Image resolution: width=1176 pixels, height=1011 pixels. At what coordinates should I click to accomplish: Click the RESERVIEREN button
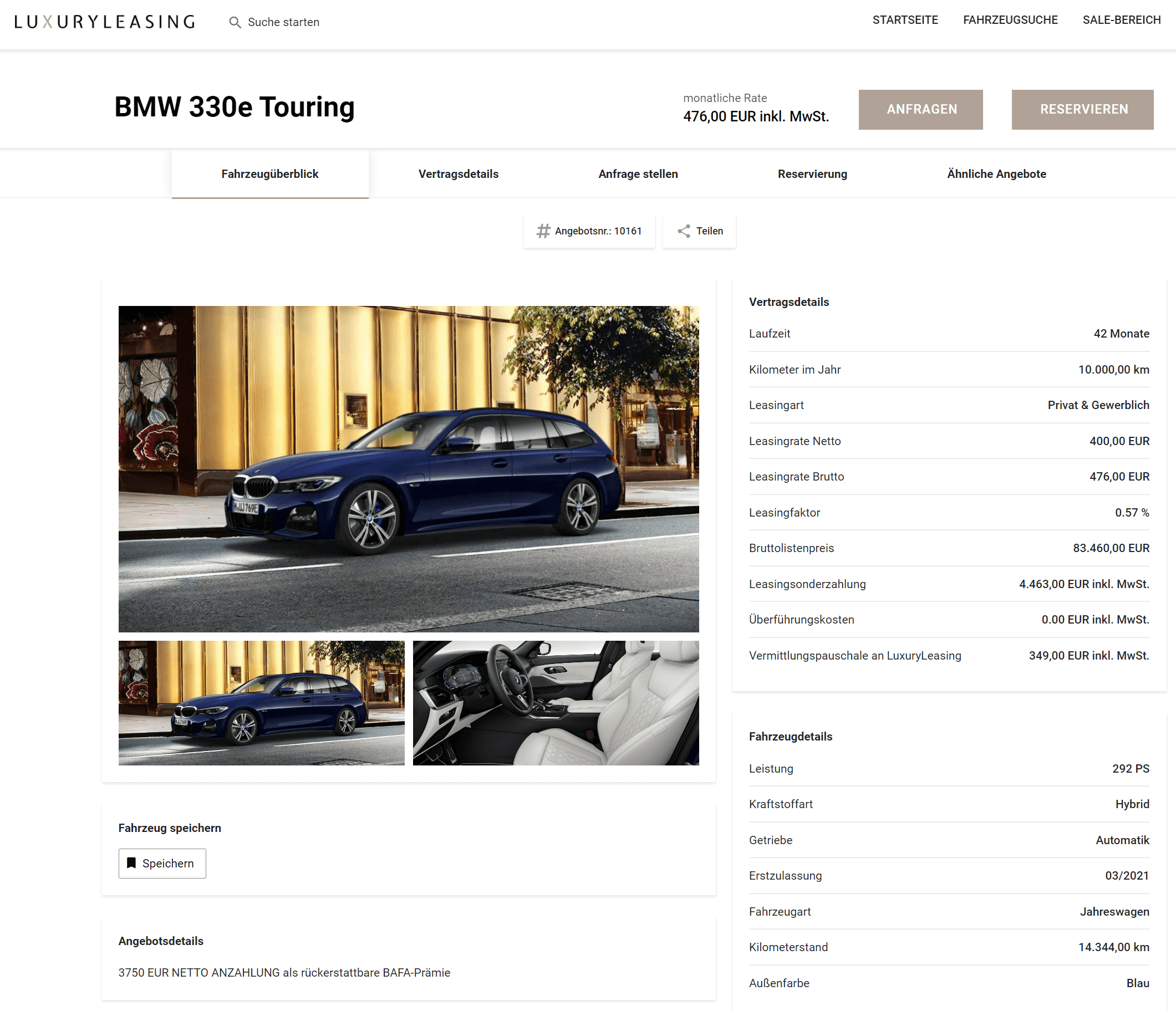pos(1082,110)
